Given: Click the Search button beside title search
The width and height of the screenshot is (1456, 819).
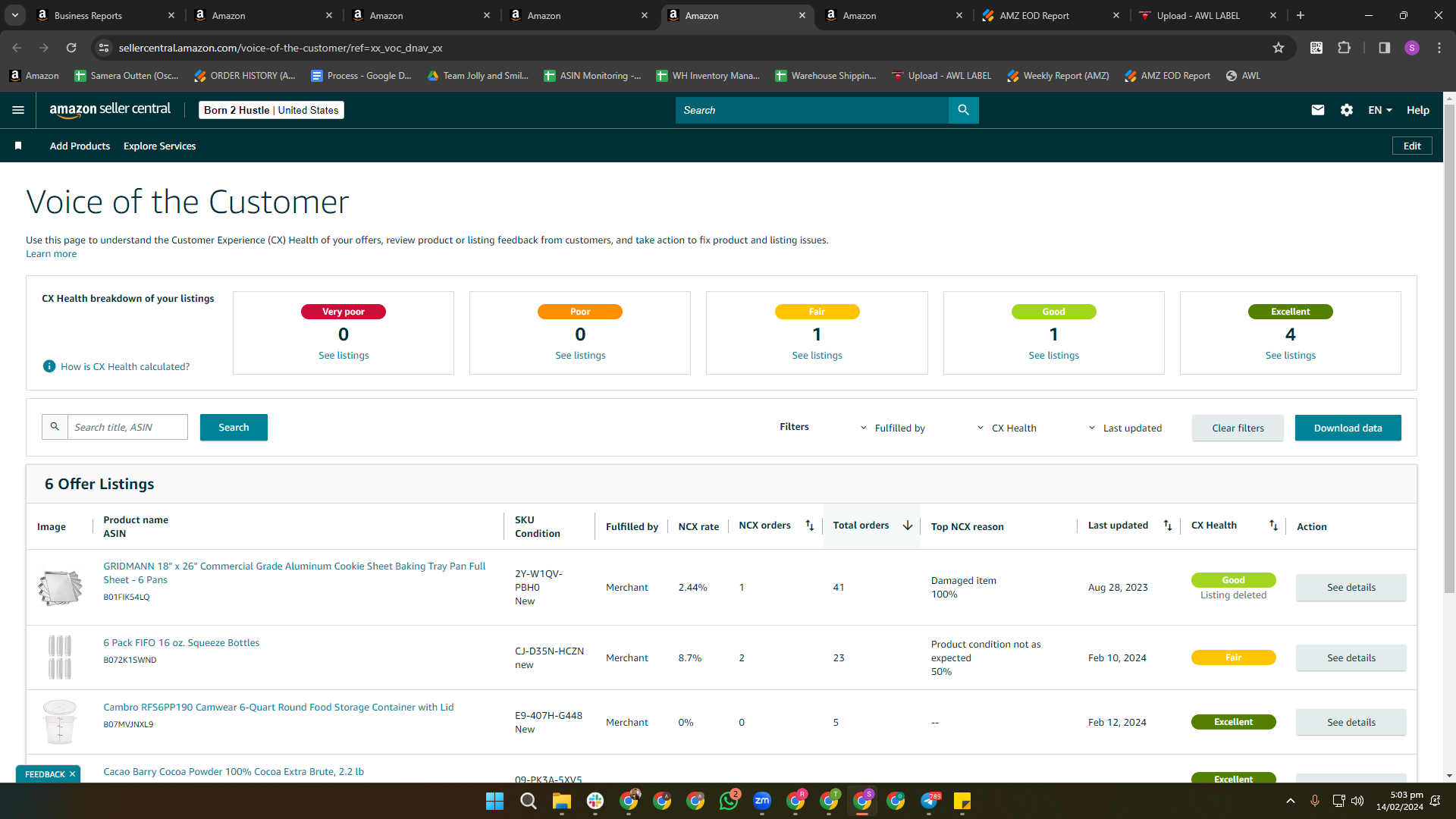Looking at the screenshot, I should pyautogui.click(x=234, y=427).
